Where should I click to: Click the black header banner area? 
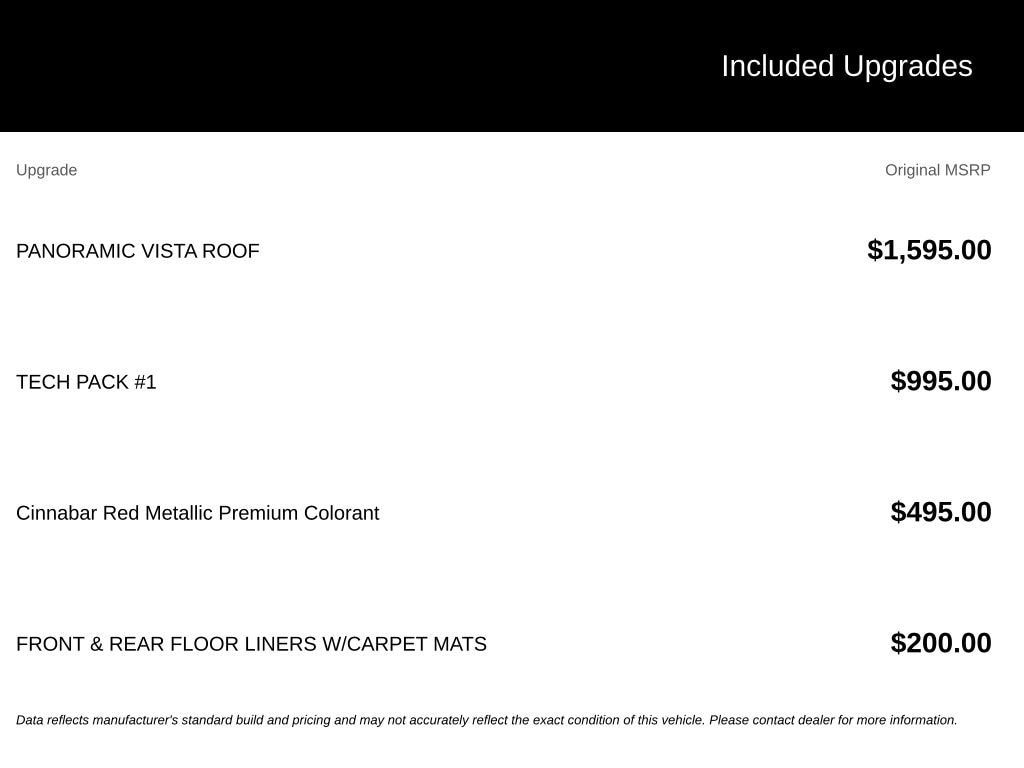pos(512,65)
